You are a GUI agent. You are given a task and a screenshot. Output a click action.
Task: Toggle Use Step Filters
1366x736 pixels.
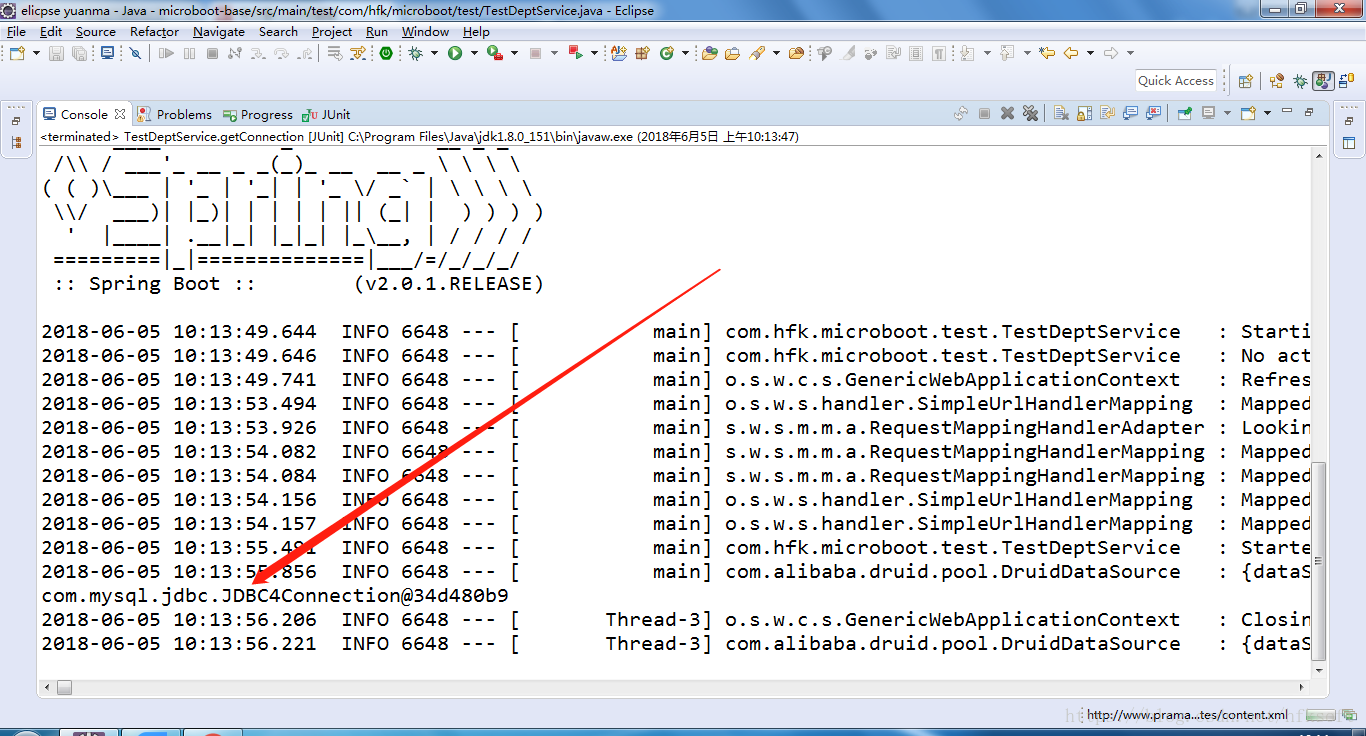[357, 53]
